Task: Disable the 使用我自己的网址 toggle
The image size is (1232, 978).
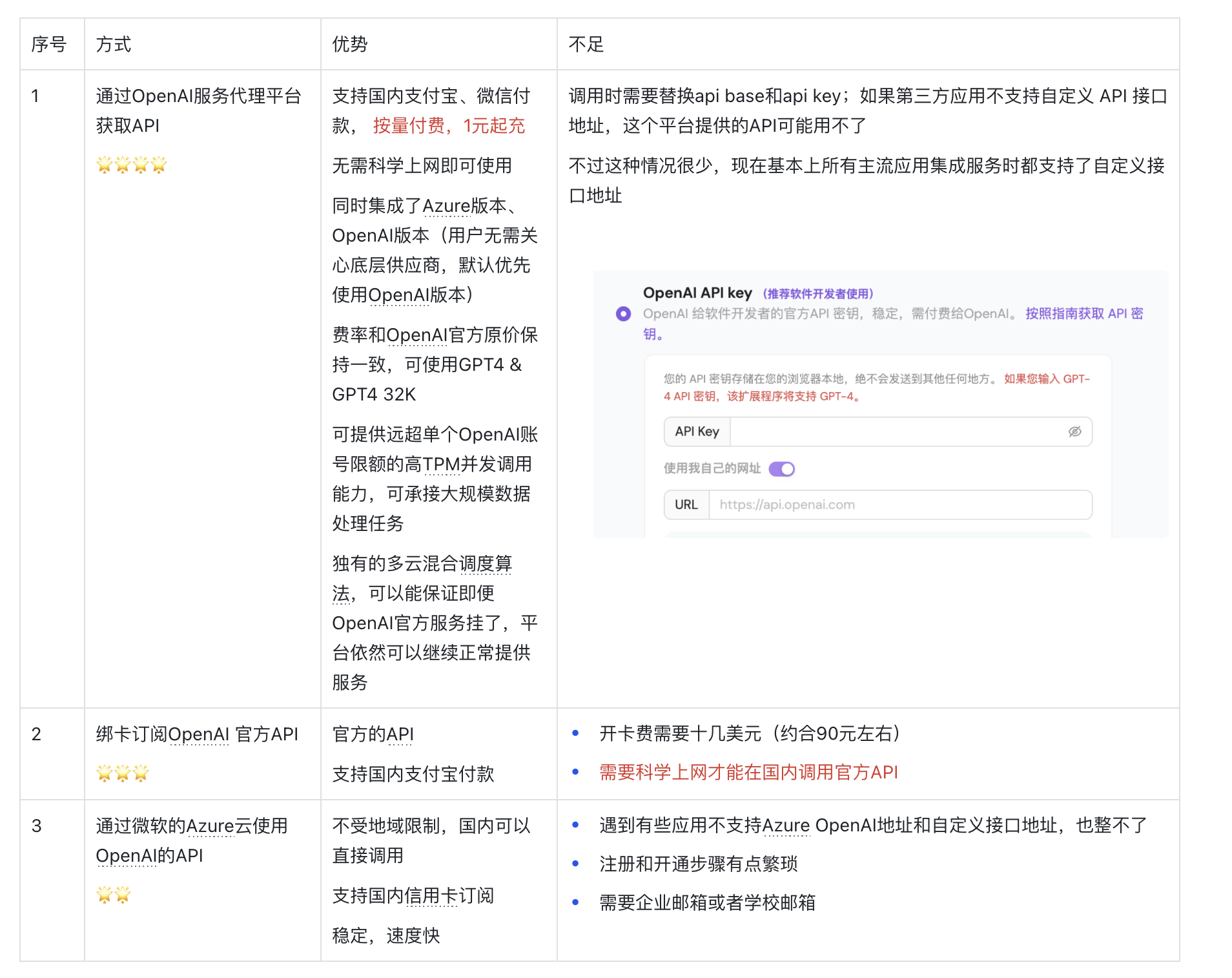Action: pyautogui.click(x=782, y=468)
